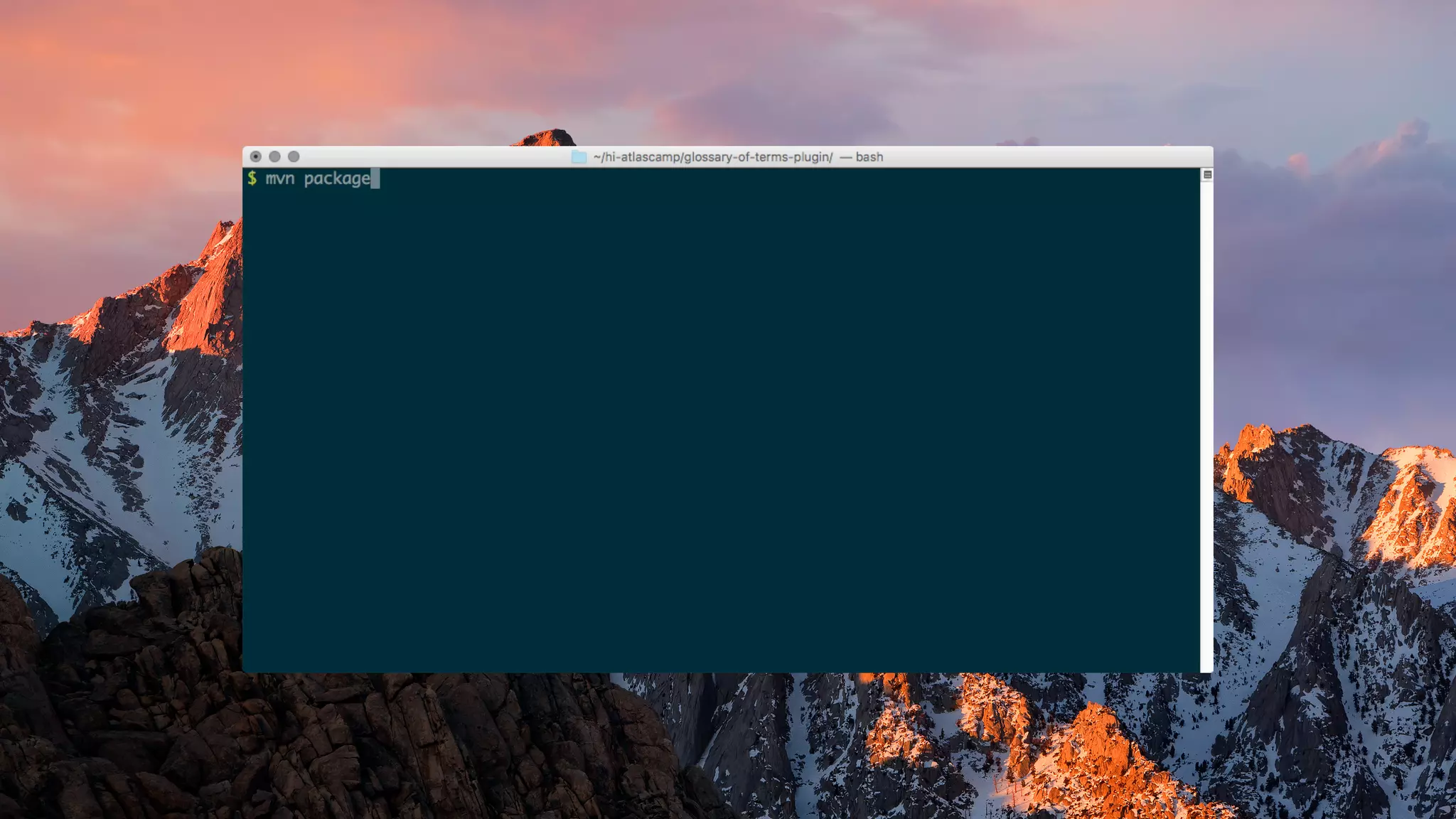Click the mvn word in command line
1456x819 pixels.
279,178
